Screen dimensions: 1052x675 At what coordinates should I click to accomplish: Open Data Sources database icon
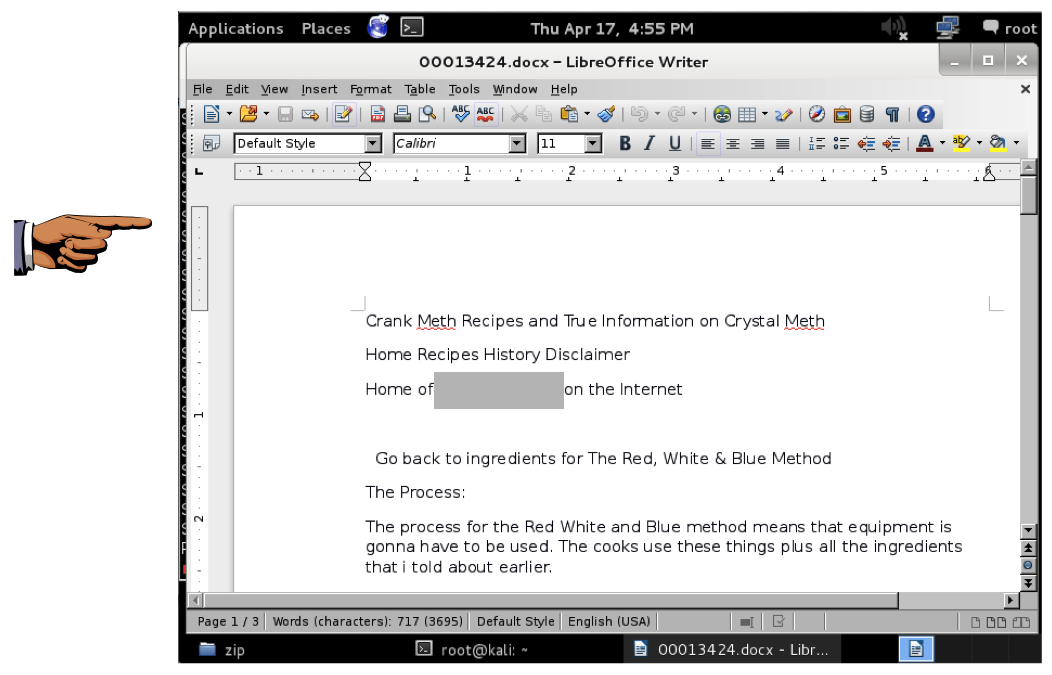coord(867,114)
